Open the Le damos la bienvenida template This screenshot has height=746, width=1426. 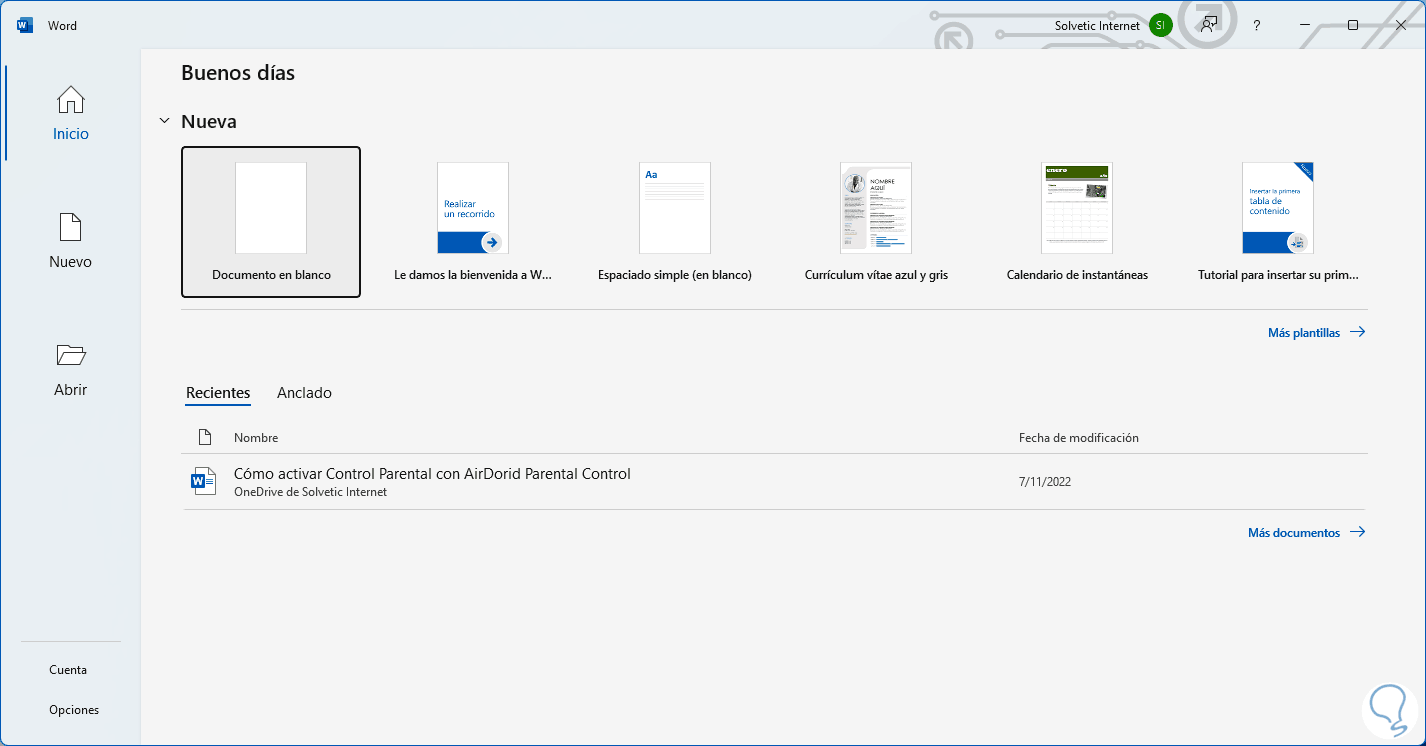tap(473, 222)
